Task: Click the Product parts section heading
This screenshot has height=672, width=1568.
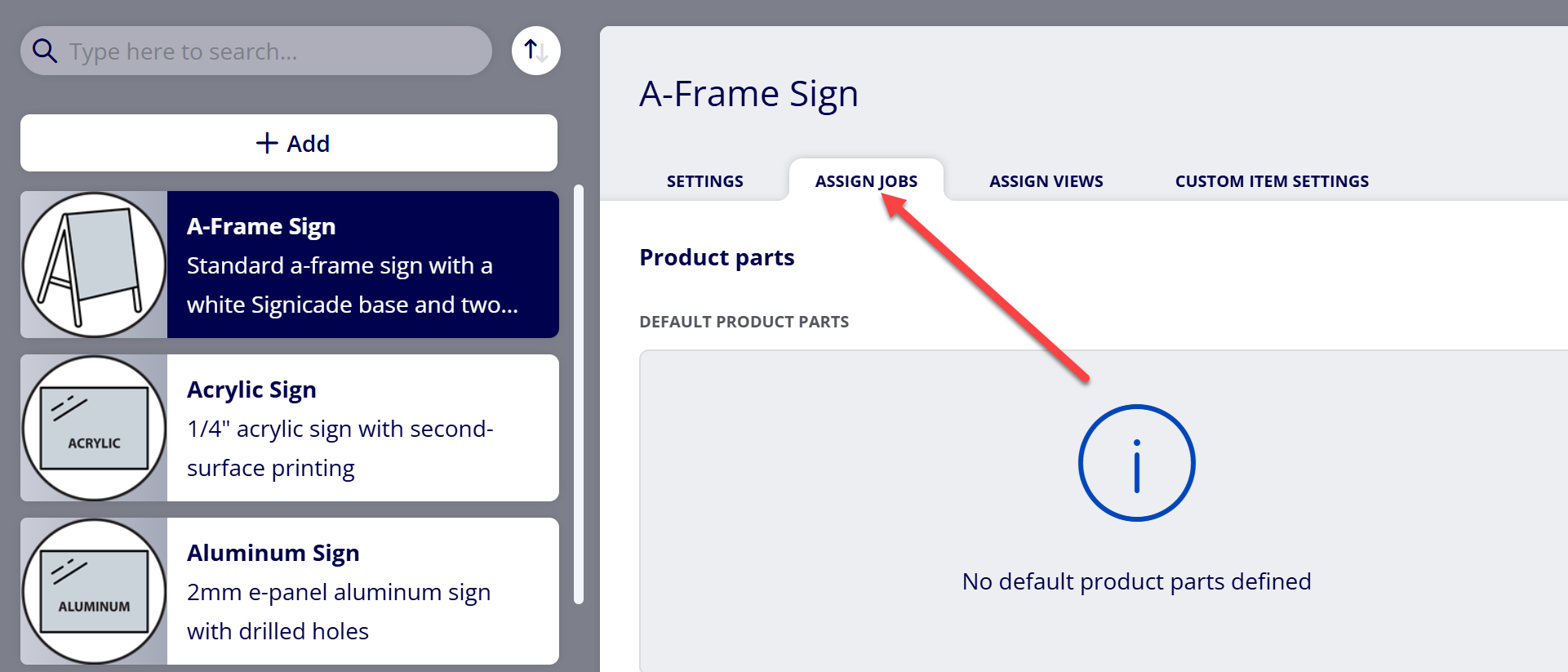Action: (x=717, y=257)
